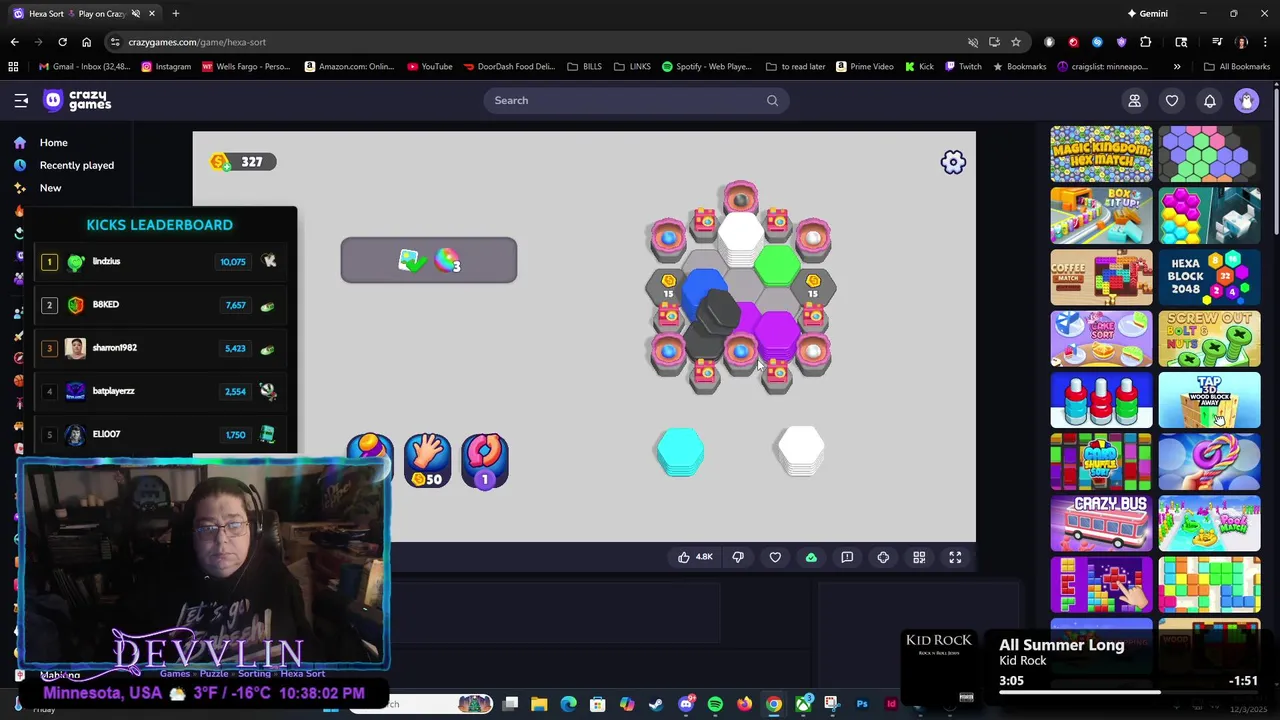
Task: Open the Chrome three-dot menu
Action: coord(1264,42)
